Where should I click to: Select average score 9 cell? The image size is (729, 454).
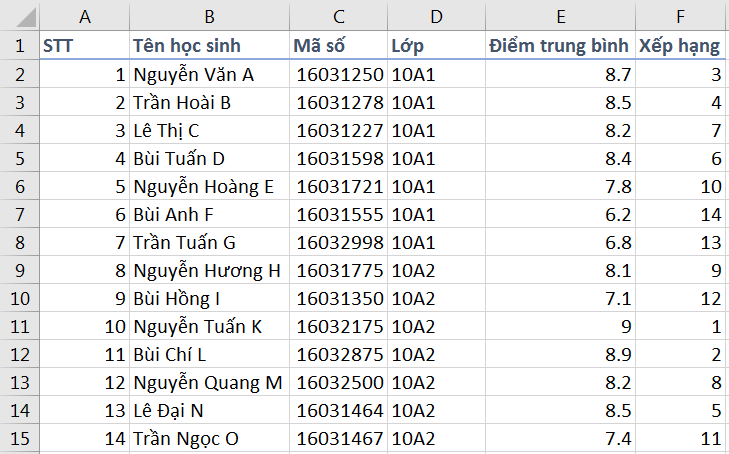tap(560, 326)
